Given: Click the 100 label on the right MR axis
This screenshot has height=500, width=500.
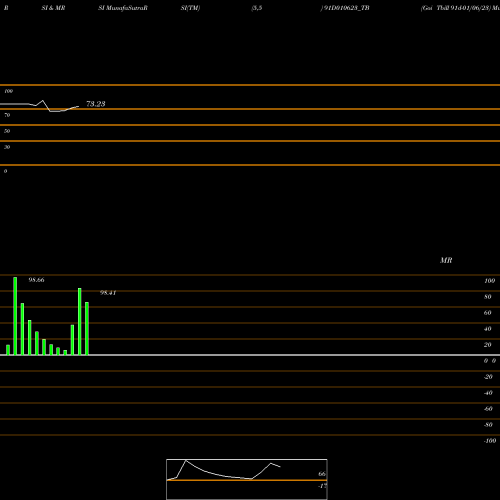Looking at the screenshot, I should [489, 281].
